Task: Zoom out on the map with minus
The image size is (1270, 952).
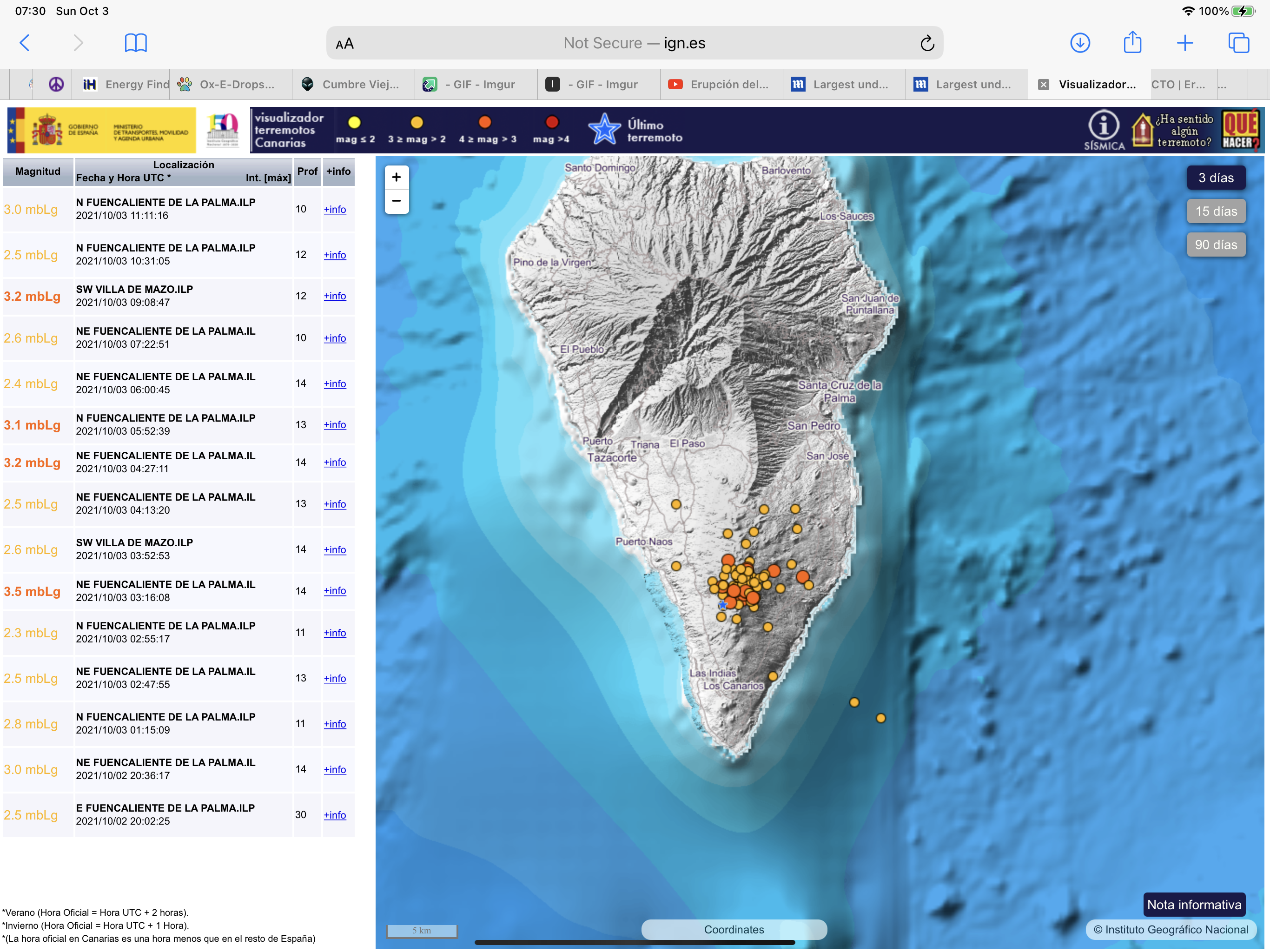Action: (396, 201)
